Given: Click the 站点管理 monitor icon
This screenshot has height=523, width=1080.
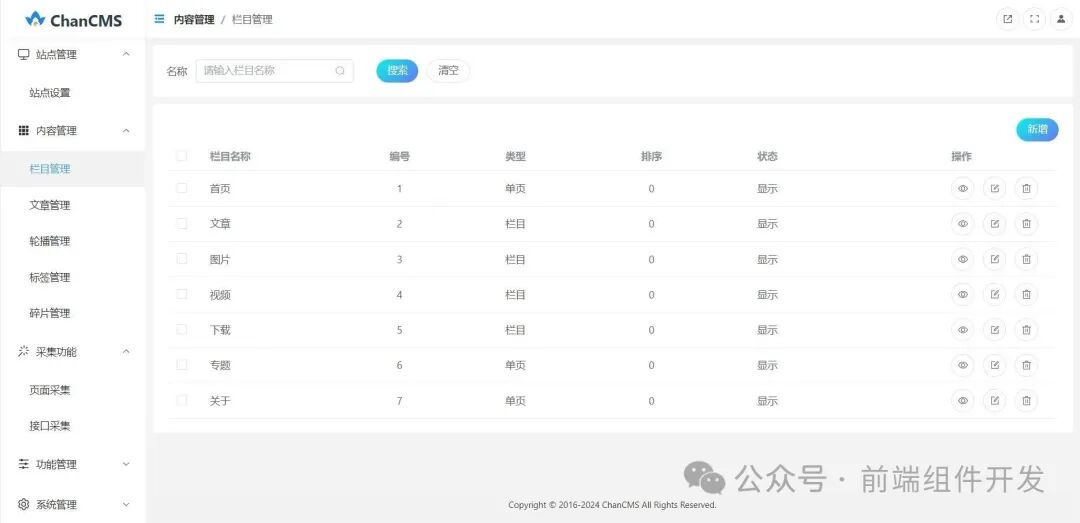Looking at the screenshot, I should point(23,54).
